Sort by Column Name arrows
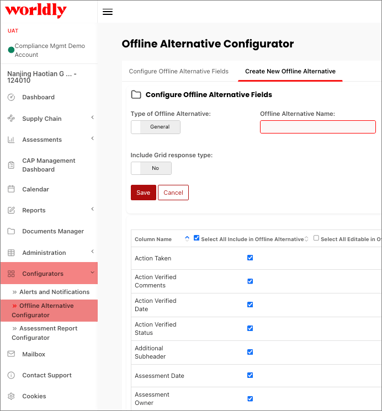This screenshot has width=382, height=411. click(x=187, y=239)
